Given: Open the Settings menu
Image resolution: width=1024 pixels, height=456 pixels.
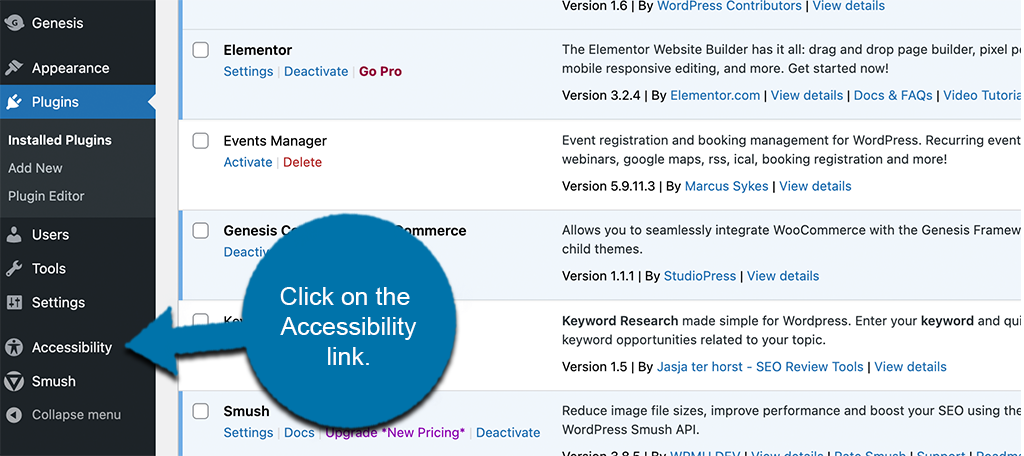Looking at the screenshot, I should point(58,302).
